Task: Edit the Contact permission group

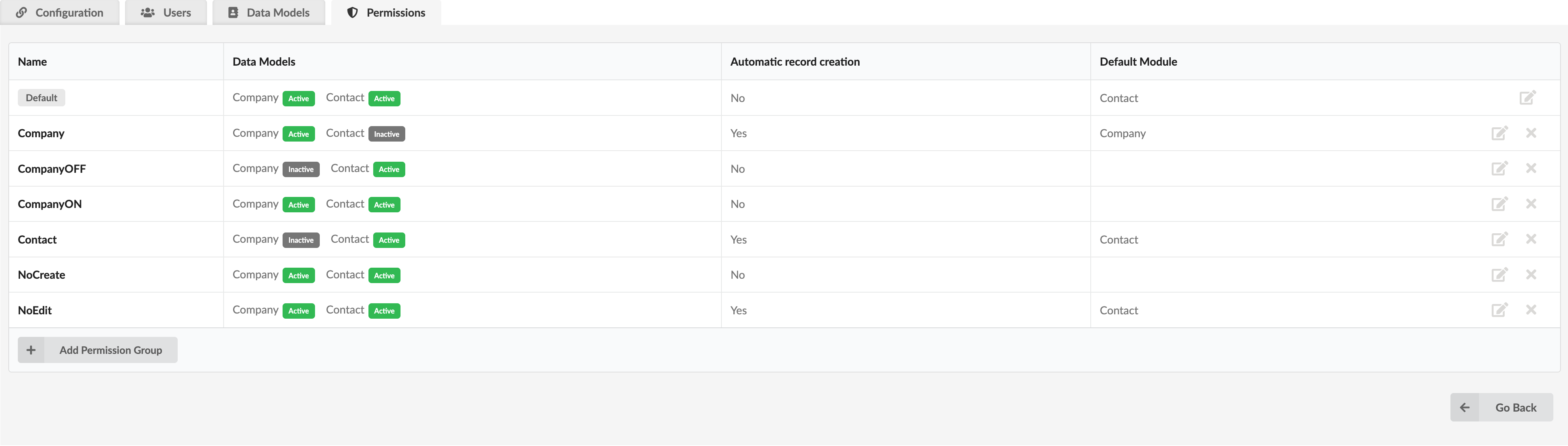Action: click(x=1499, y=239)
